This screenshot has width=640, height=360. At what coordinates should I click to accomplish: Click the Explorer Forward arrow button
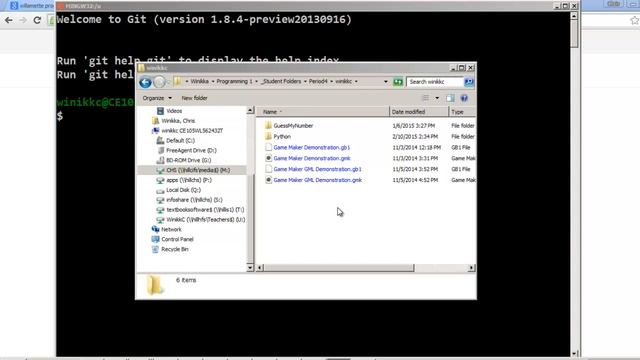click(x=160, y=82)
